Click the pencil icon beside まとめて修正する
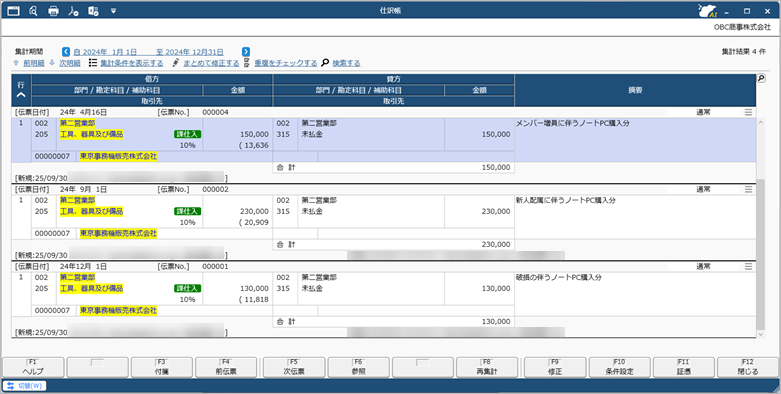Image resolution: width=781 pixels, height=394 pixels. coord(175,63)
